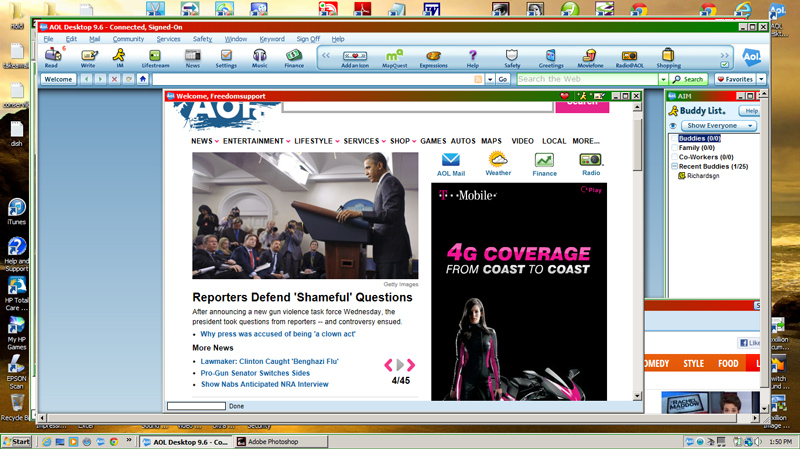Click the Stop loading X button
The image size is (800, 449).
114,79
